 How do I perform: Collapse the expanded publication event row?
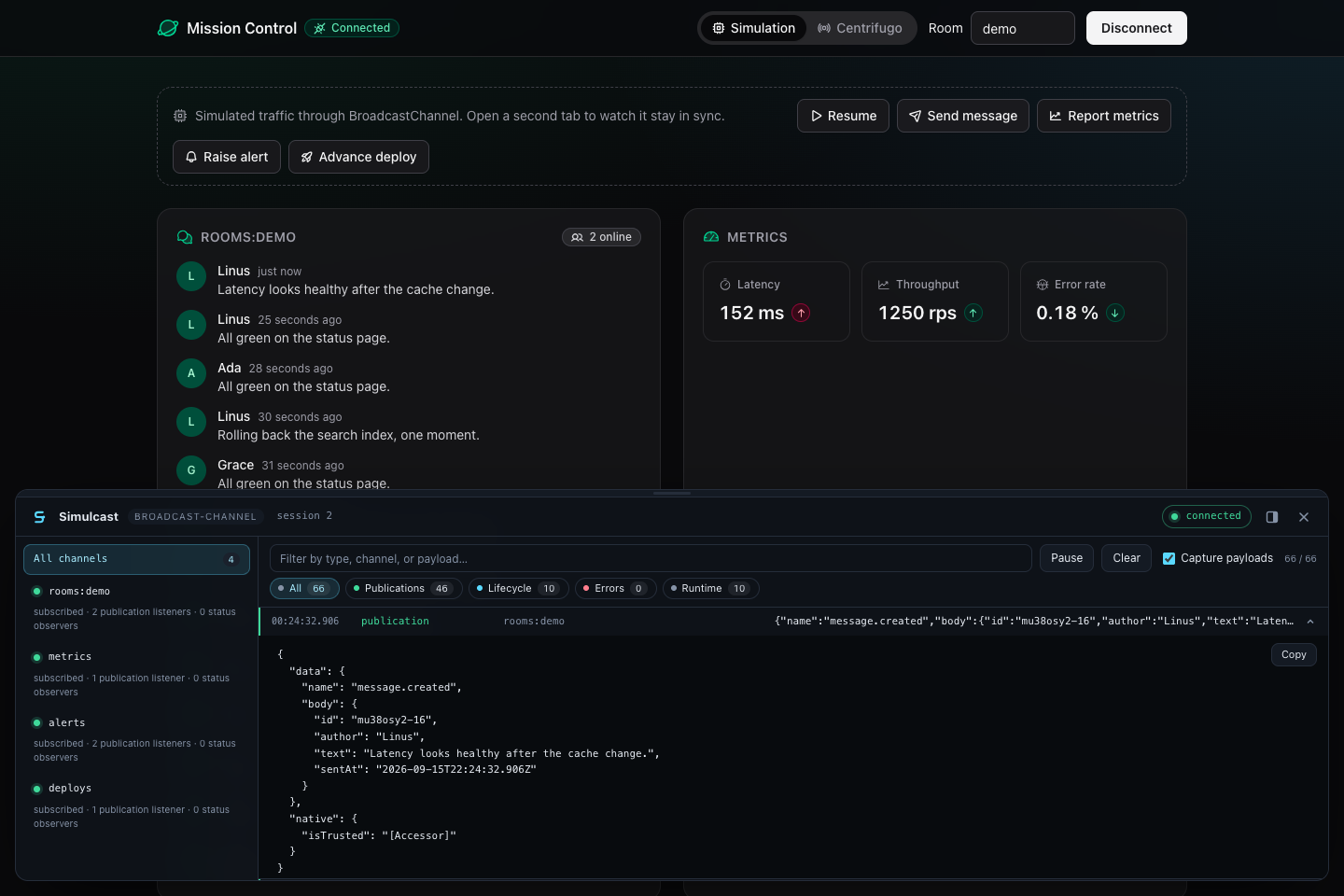click(1310, 622)
